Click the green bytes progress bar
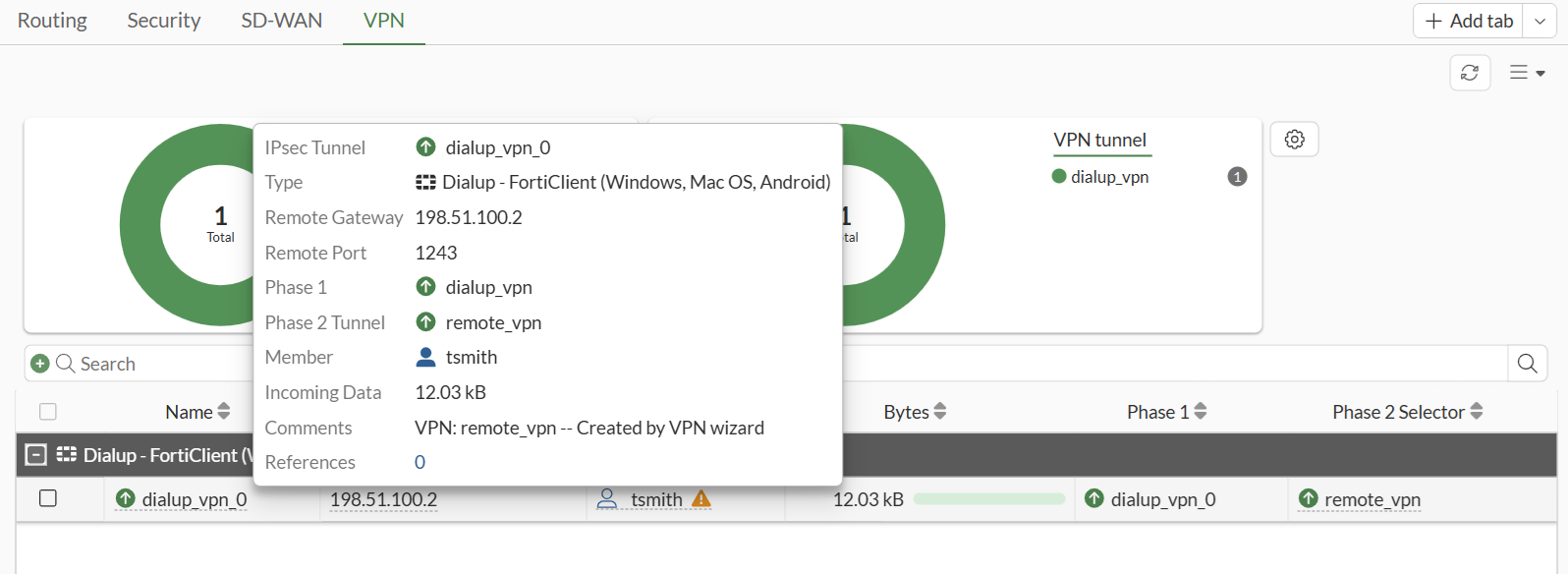This screenshot has height=574, width=1568. 988,499
